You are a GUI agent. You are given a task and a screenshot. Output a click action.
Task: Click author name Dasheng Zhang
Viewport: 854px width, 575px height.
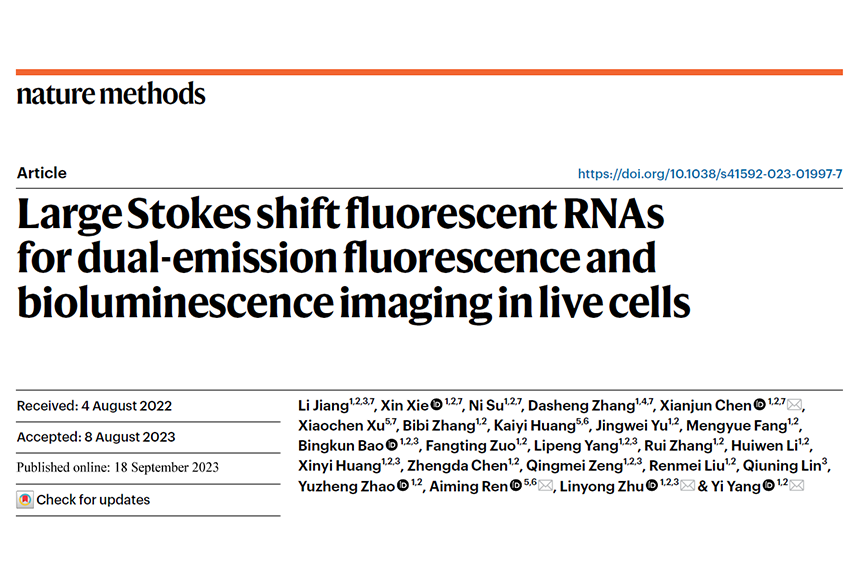click(582, 406)
